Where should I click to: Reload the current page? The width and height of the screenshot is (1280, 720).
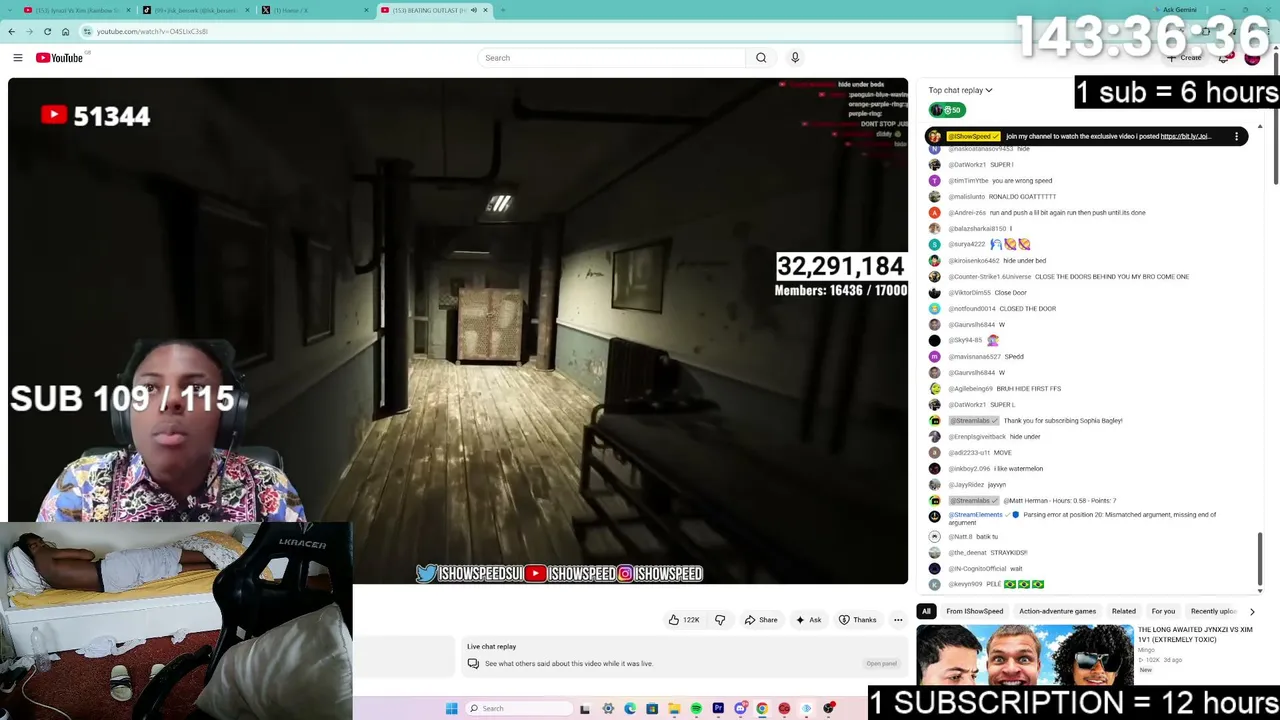click(47, 31)
